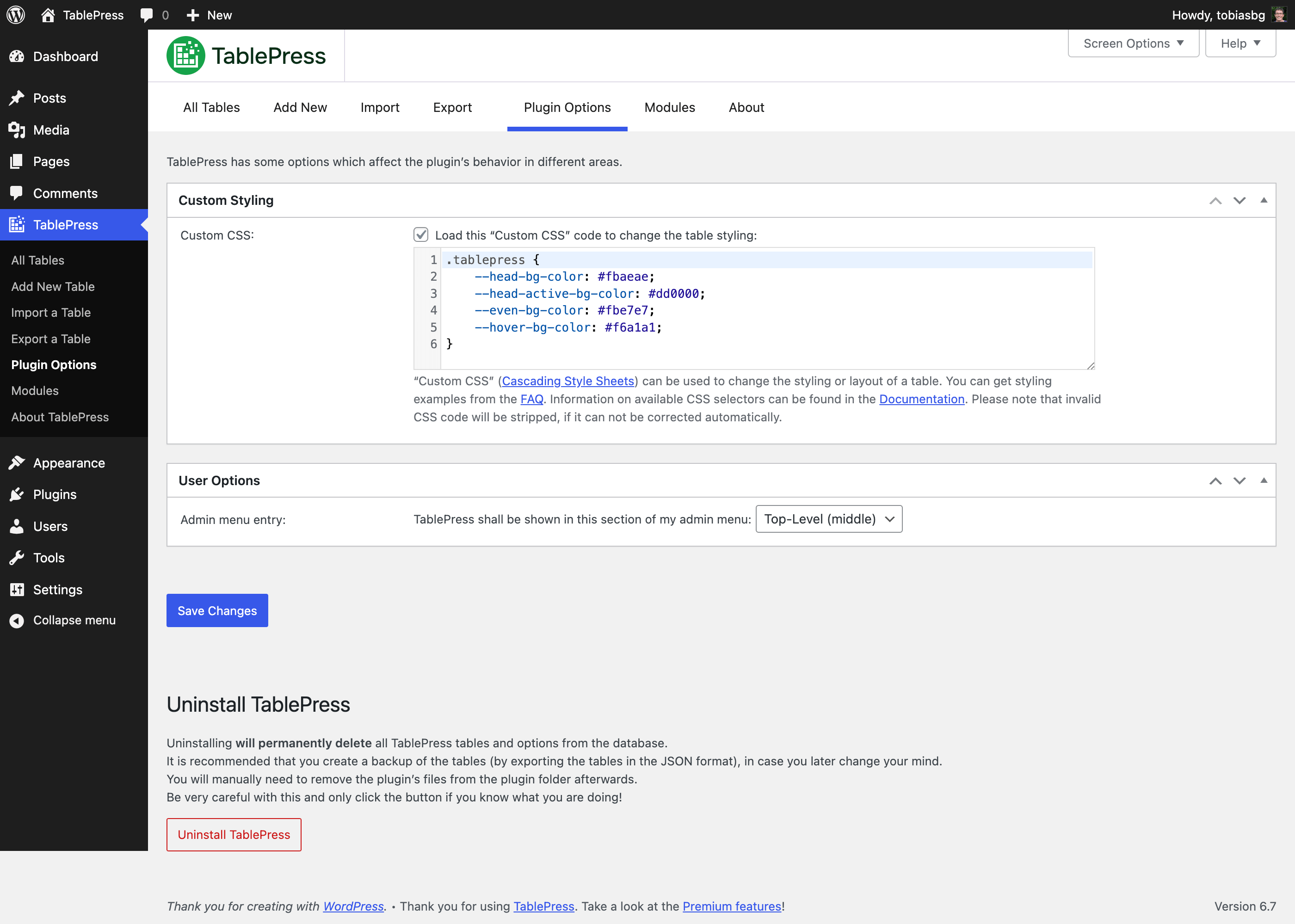Switch to the Export tab
Viewport: 1295px width, 924px height.
click(x=452, y=108)
